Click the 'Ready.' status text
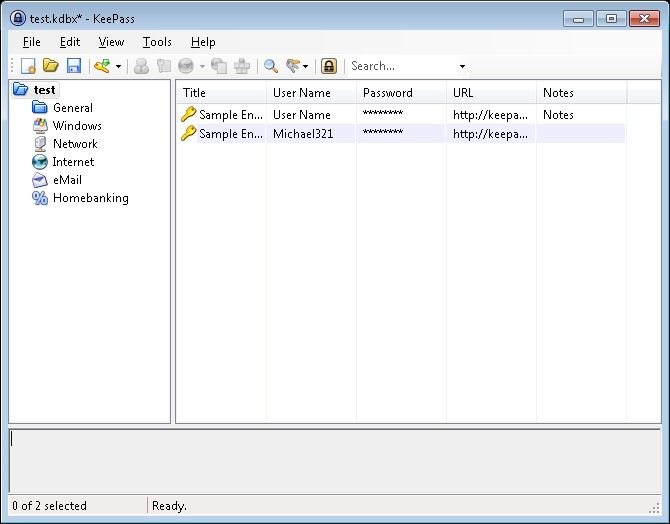 (169, 506)
